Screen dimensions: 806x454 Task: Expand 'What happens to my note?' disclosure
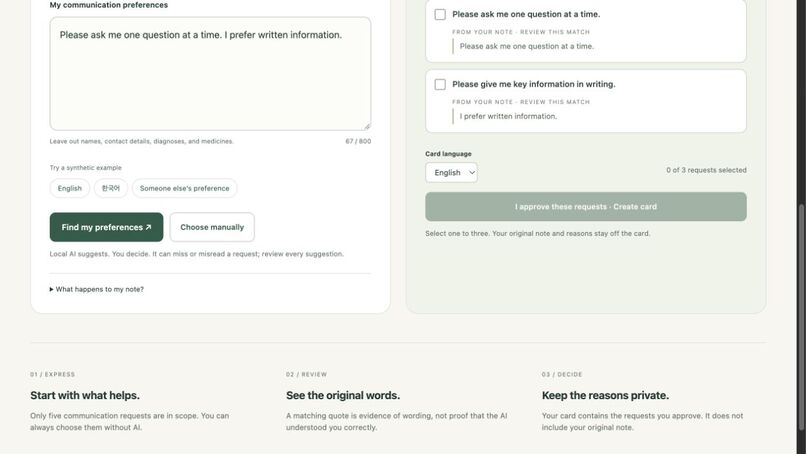click(x=97, y=289)
